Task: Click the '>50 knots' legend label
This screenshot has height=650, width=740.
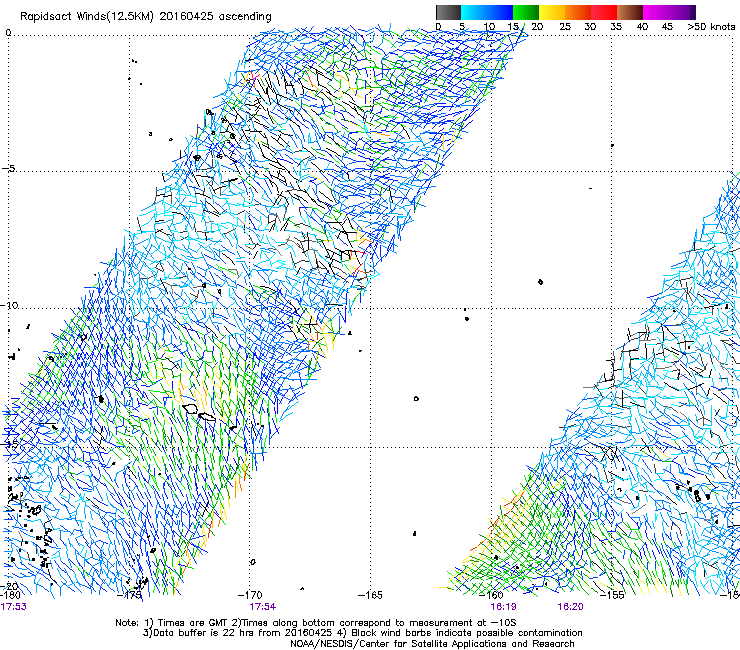Action: [x=711, y=26]
